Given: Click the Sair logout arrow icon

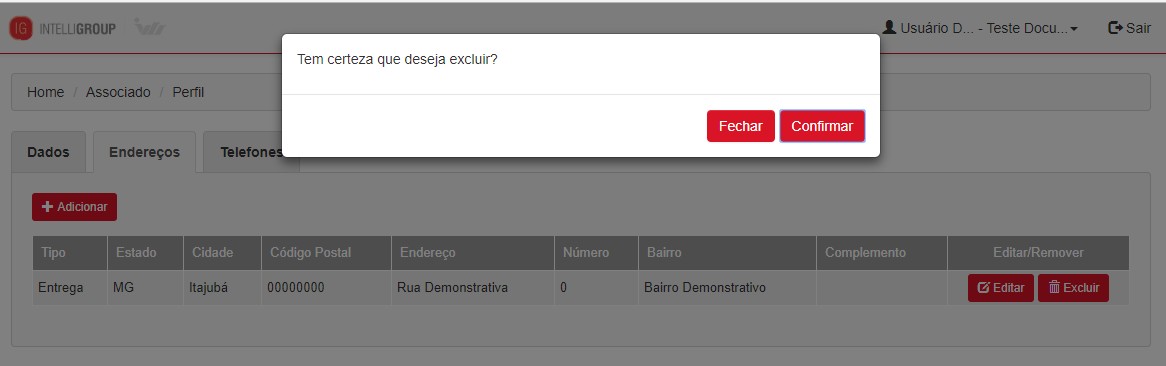Looking at the screenshot, I should click(1115, 28).
